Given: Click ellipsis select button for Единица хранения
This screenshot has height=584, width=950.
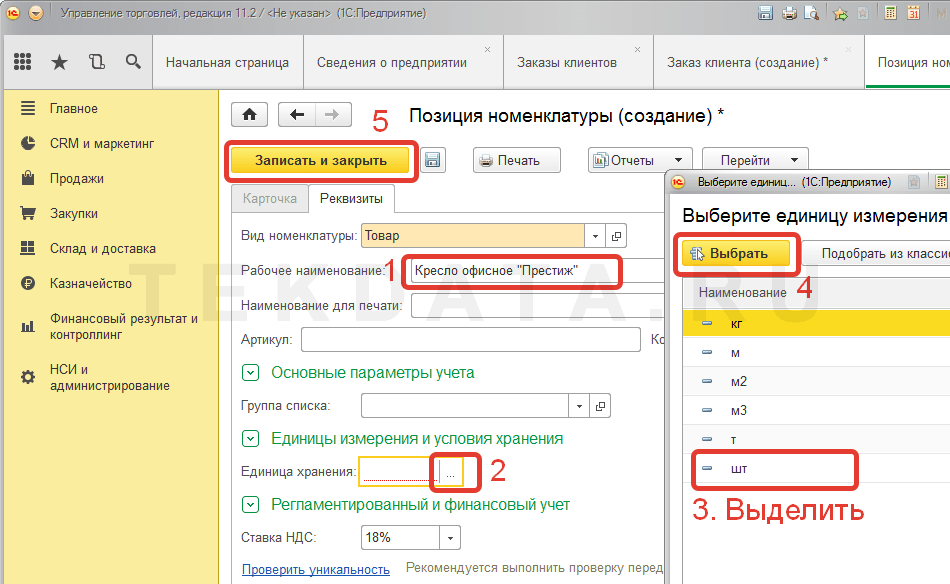Looking at the screenshot, I should point(450,473).
